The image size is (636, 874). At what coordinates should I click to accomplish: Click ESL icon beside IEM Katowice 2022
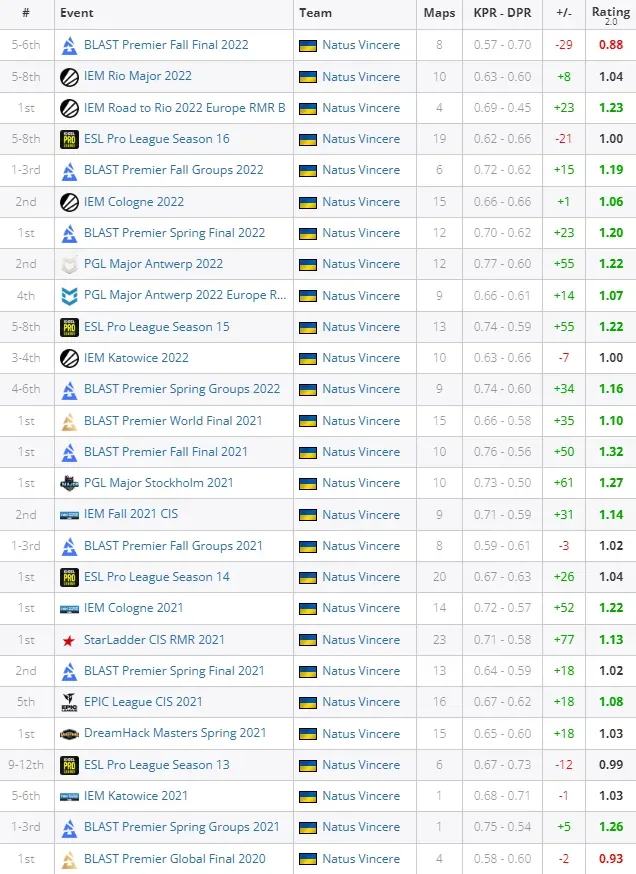[69, 358]
